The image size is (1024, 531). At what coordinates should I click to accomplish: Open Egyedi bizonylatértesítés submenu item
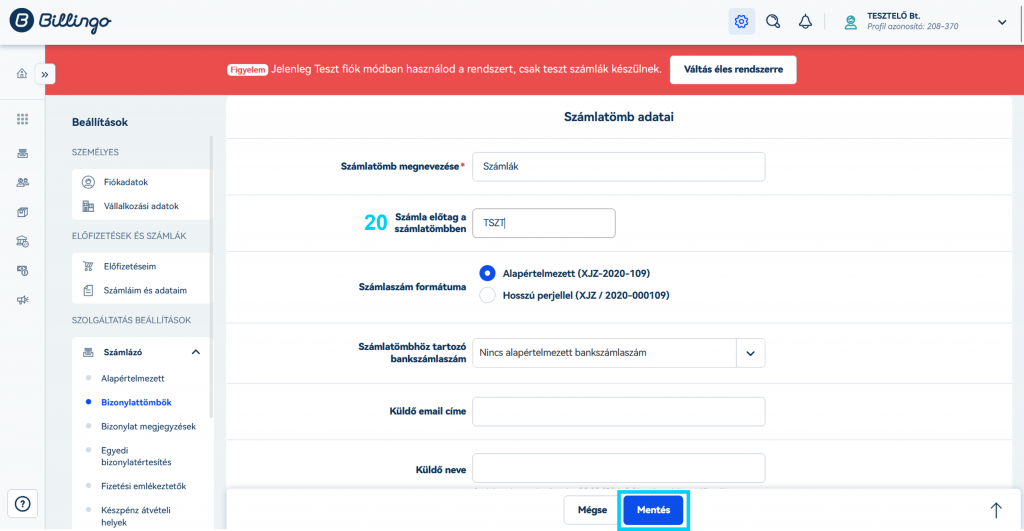click(x=136, y=456)
